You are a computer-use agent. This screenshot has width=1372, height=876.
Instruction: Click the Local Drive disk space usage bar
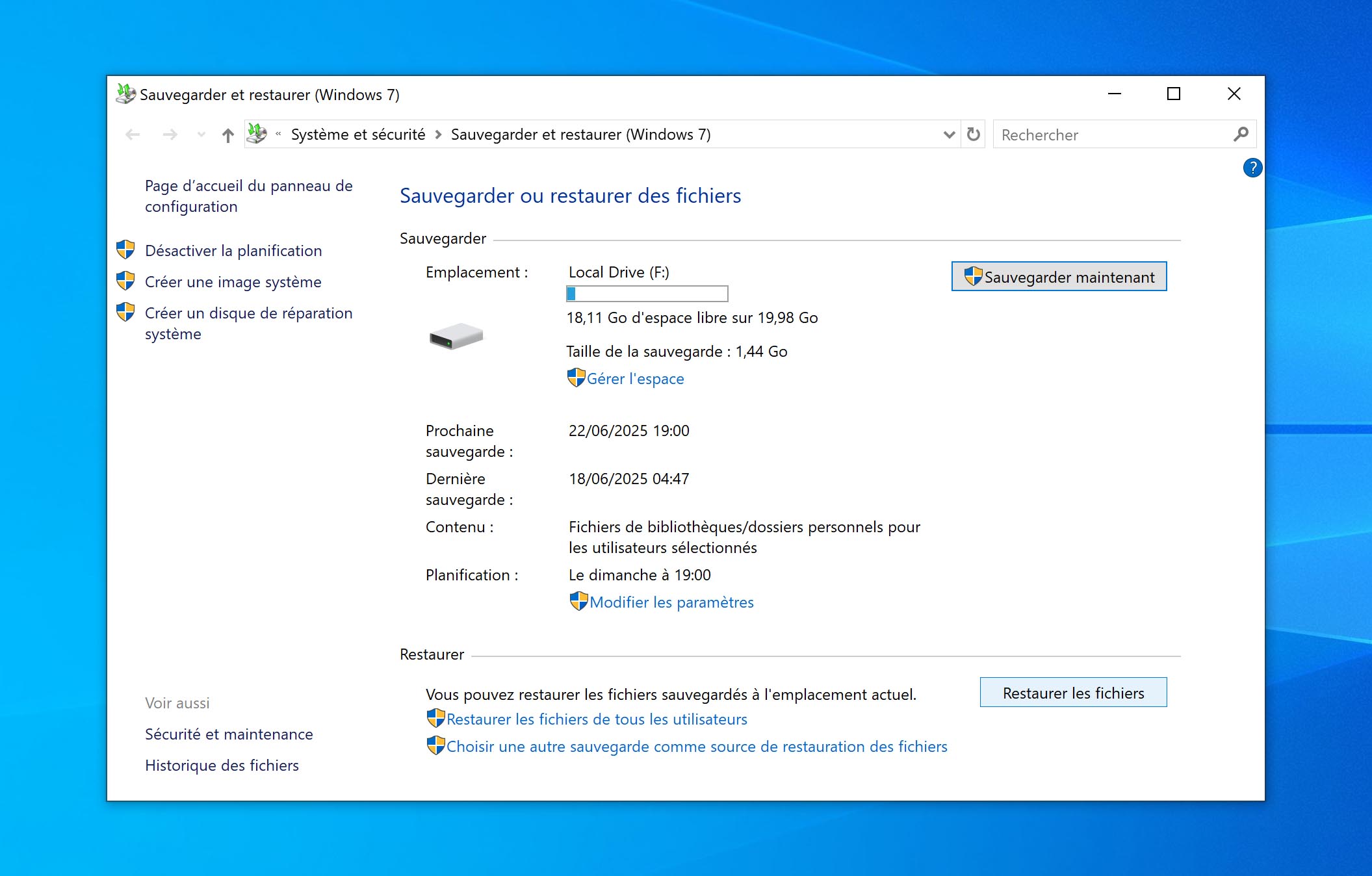point(647,294)
